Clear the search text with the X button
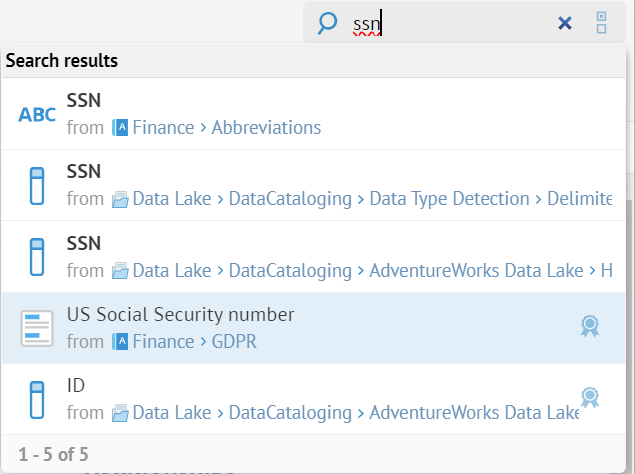The image size is (635, 474). 565,23
